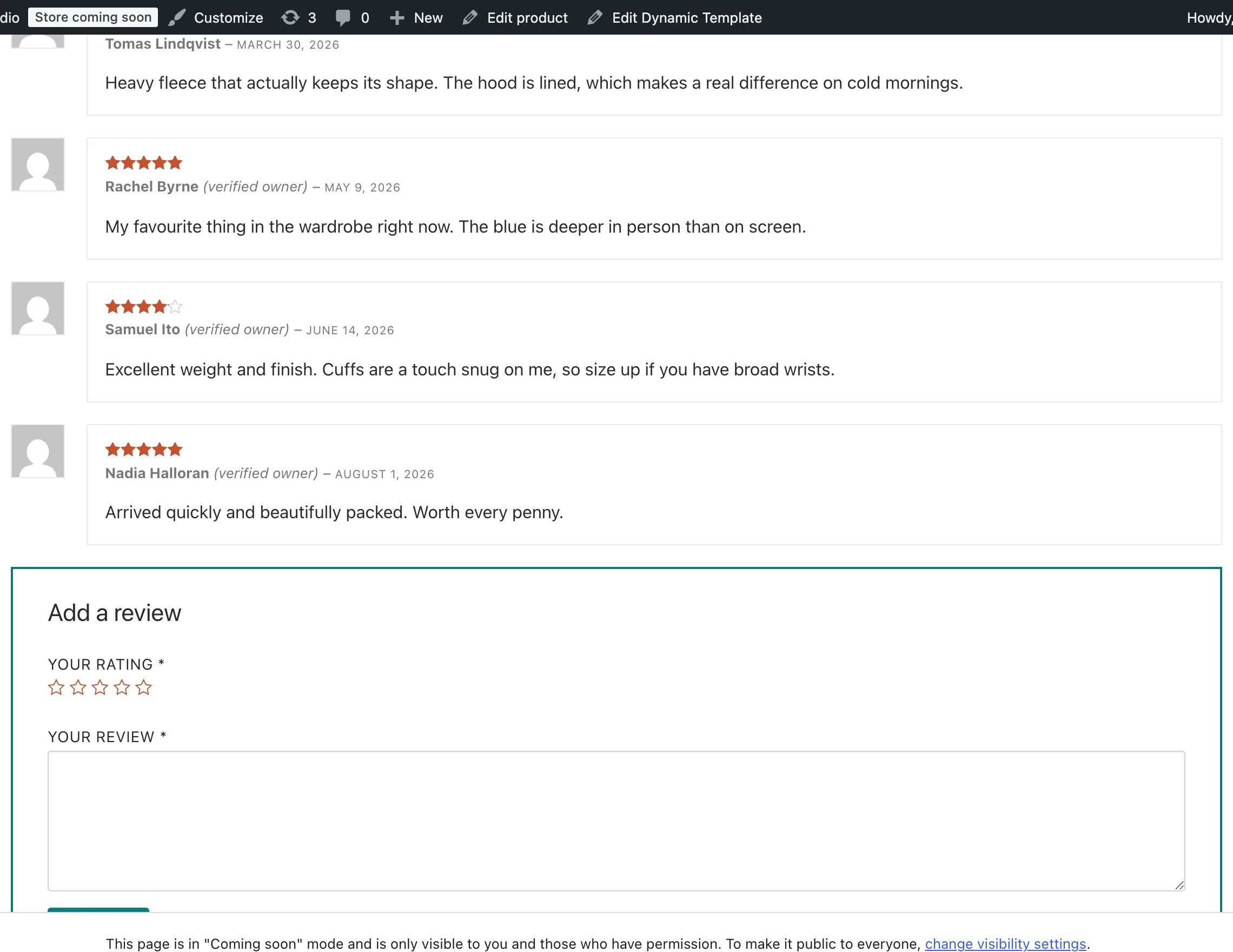Click the JUNE 14, 2026 review date
The image size is (1233, 952).
350,330
